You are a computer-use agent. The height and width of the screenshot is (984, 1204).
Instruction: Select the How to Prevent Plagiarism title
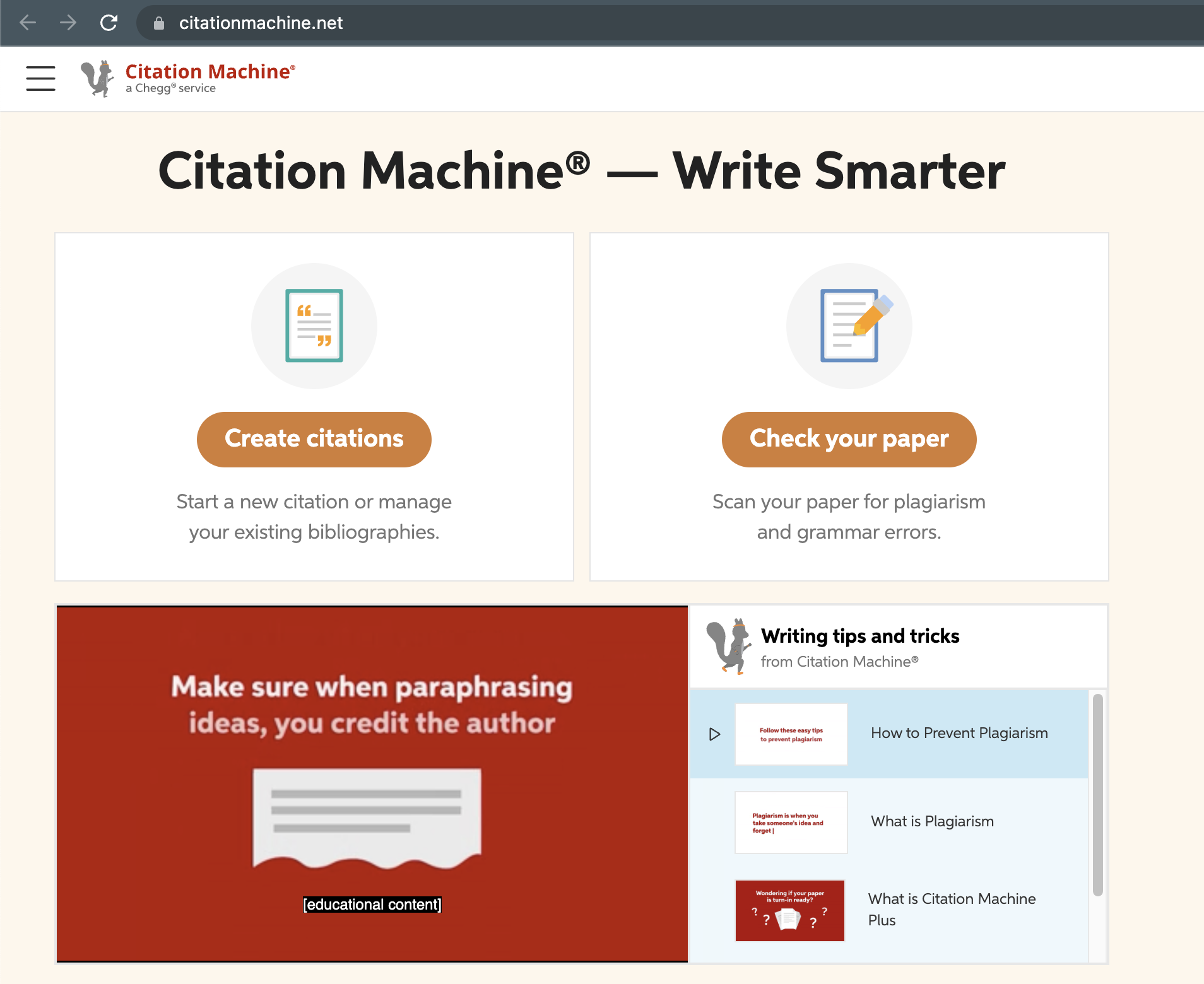coord(959,733)
